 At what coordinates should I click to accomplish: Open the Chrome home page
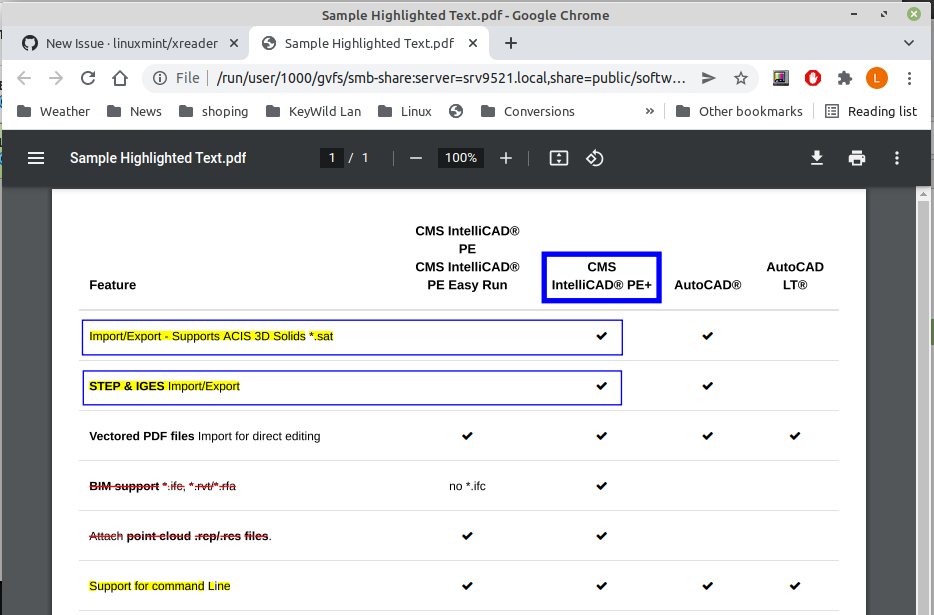(x=120, y=78)
